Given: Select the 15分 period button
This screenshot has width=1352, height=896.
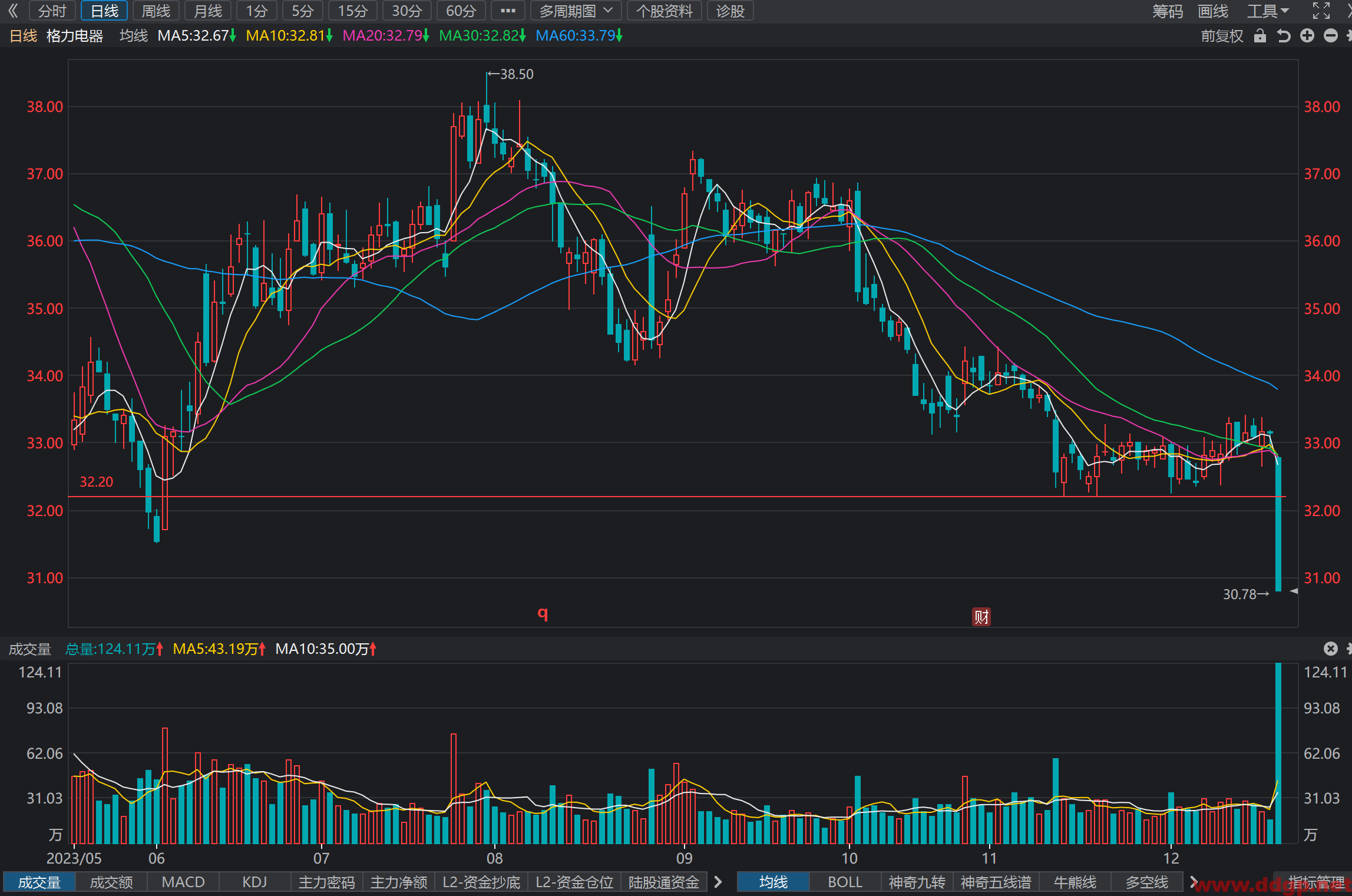Looking at the screenshot, I should tap(353, 11).
